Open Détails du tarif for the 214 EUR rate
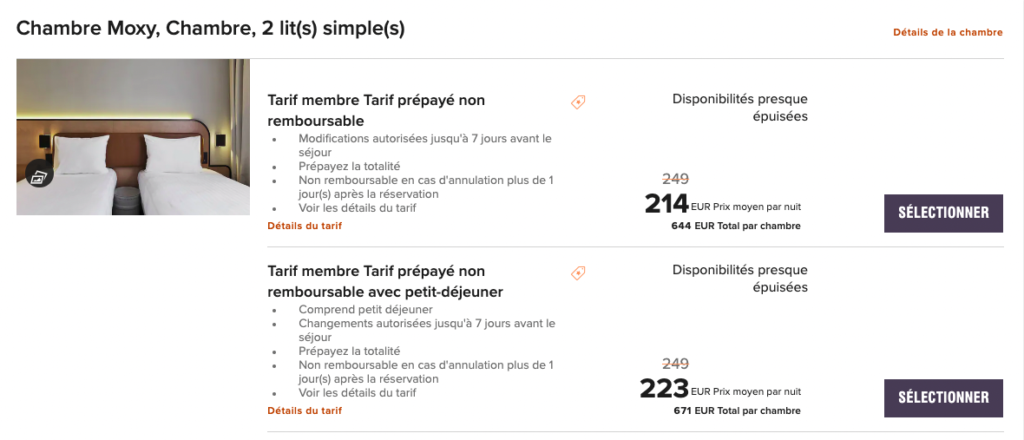 click(x=304, y=226)
